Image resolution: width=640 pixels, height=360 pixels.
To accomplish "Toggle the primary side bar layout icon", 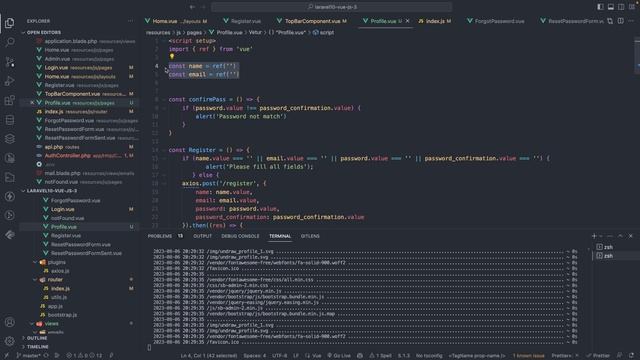I will click(600, 7).
